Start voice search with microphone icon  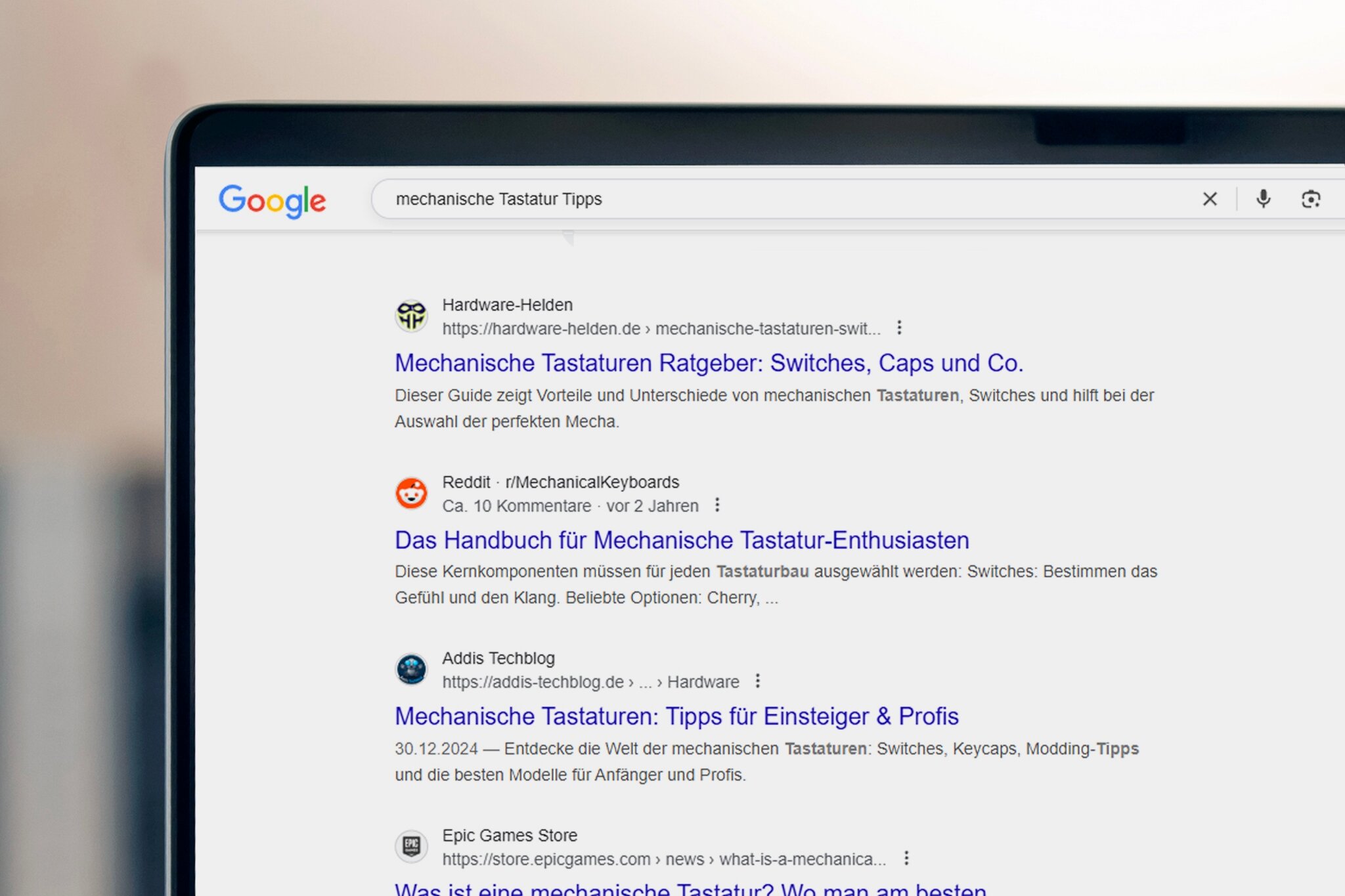coord(1263,198)
